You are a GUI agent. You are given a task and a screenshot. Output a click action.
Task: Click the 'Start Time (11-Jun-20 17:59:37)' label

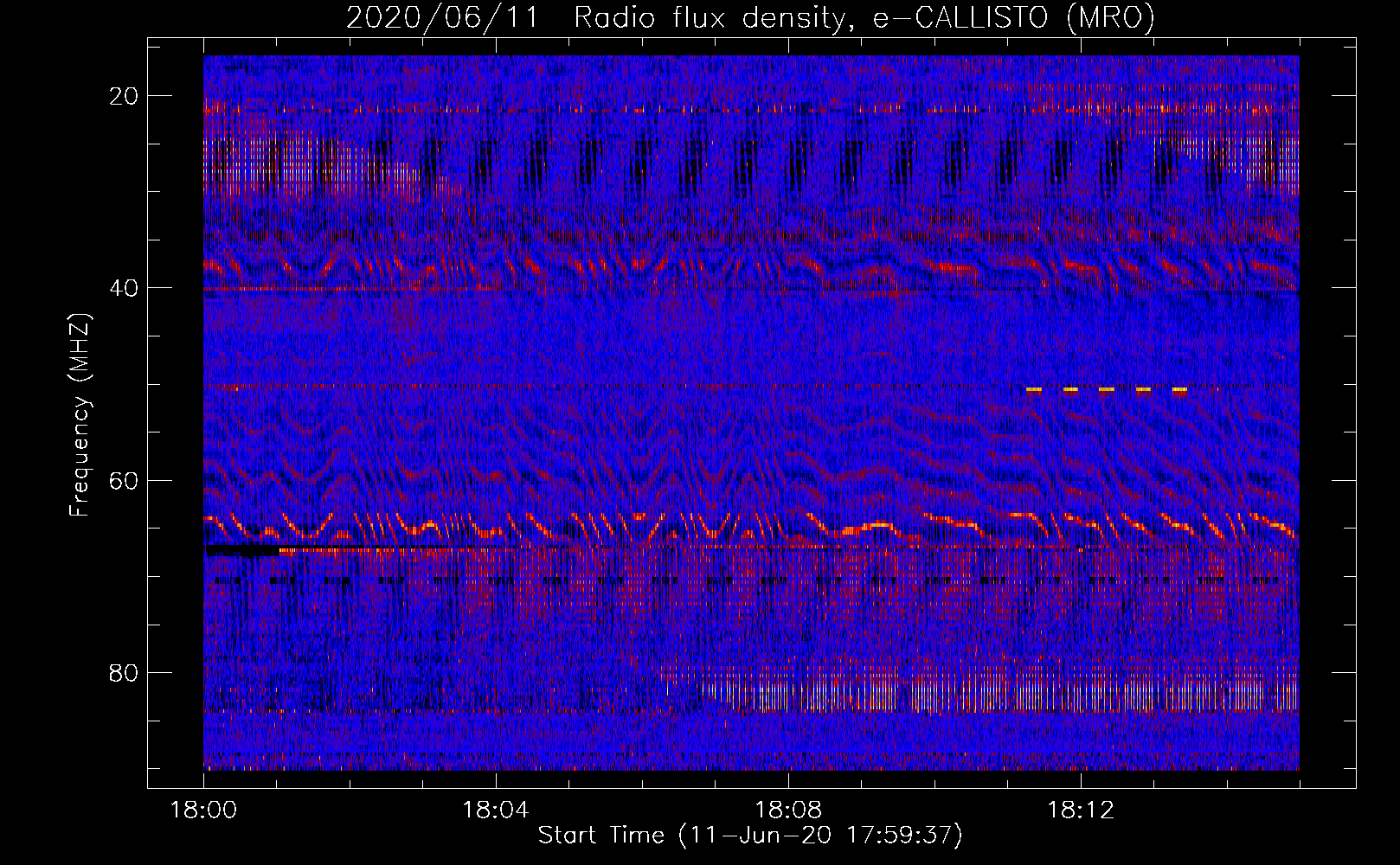[749, 836]
